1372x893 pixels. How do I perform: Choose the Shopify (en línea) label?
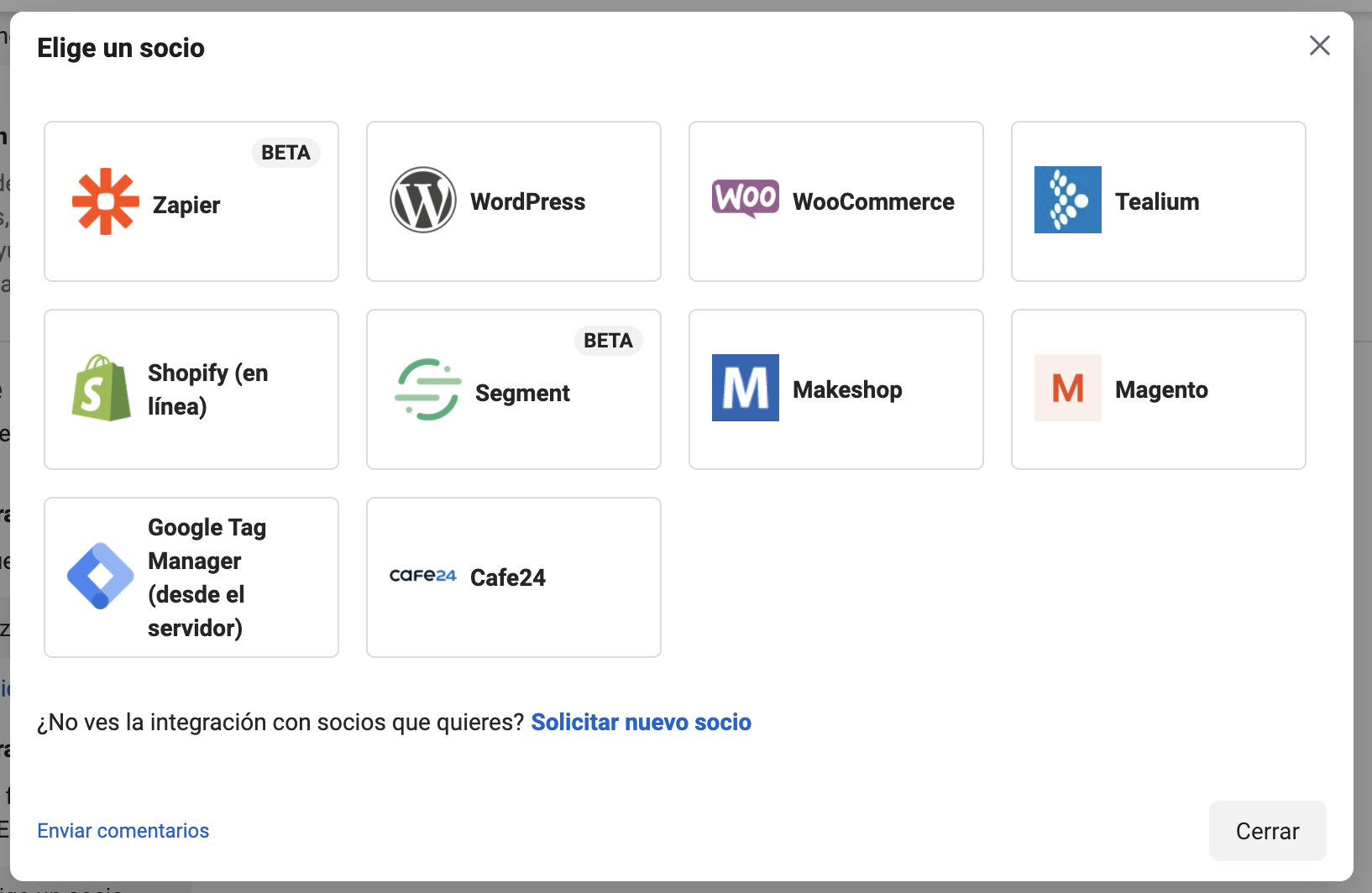[x=208, y=389]
